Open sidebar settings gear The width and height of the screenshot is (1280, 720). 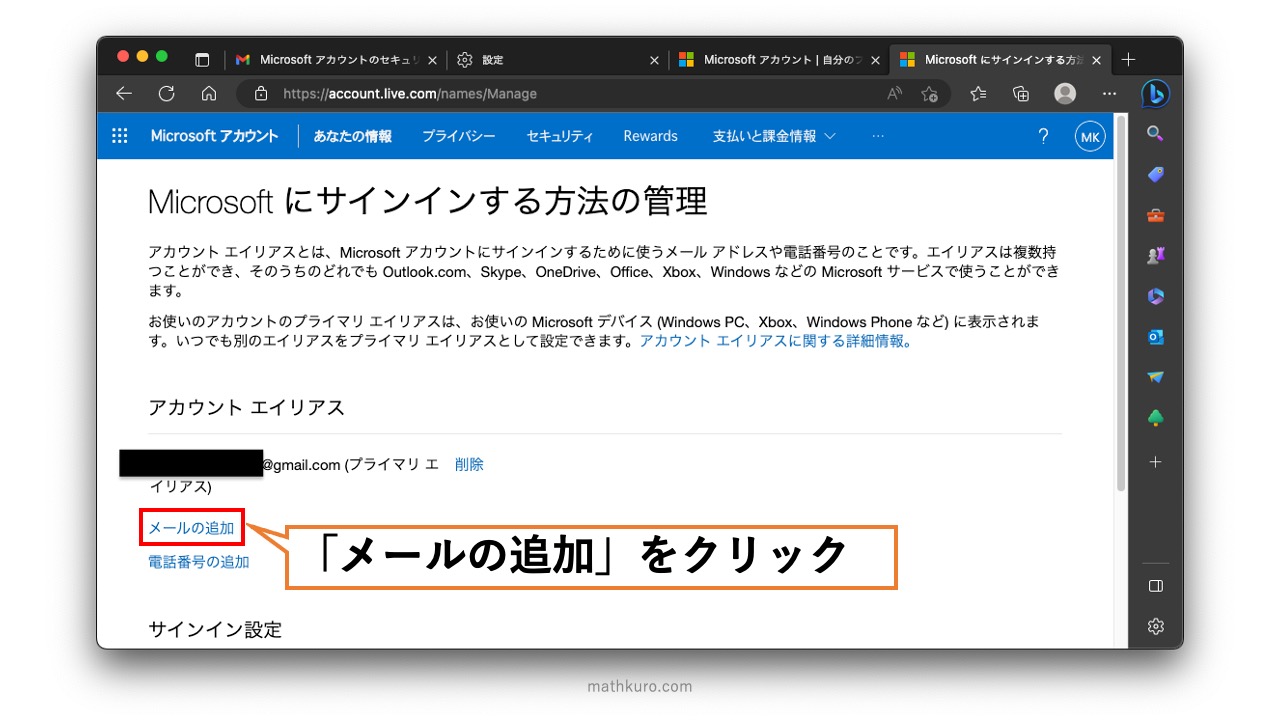click(1155, 626)
